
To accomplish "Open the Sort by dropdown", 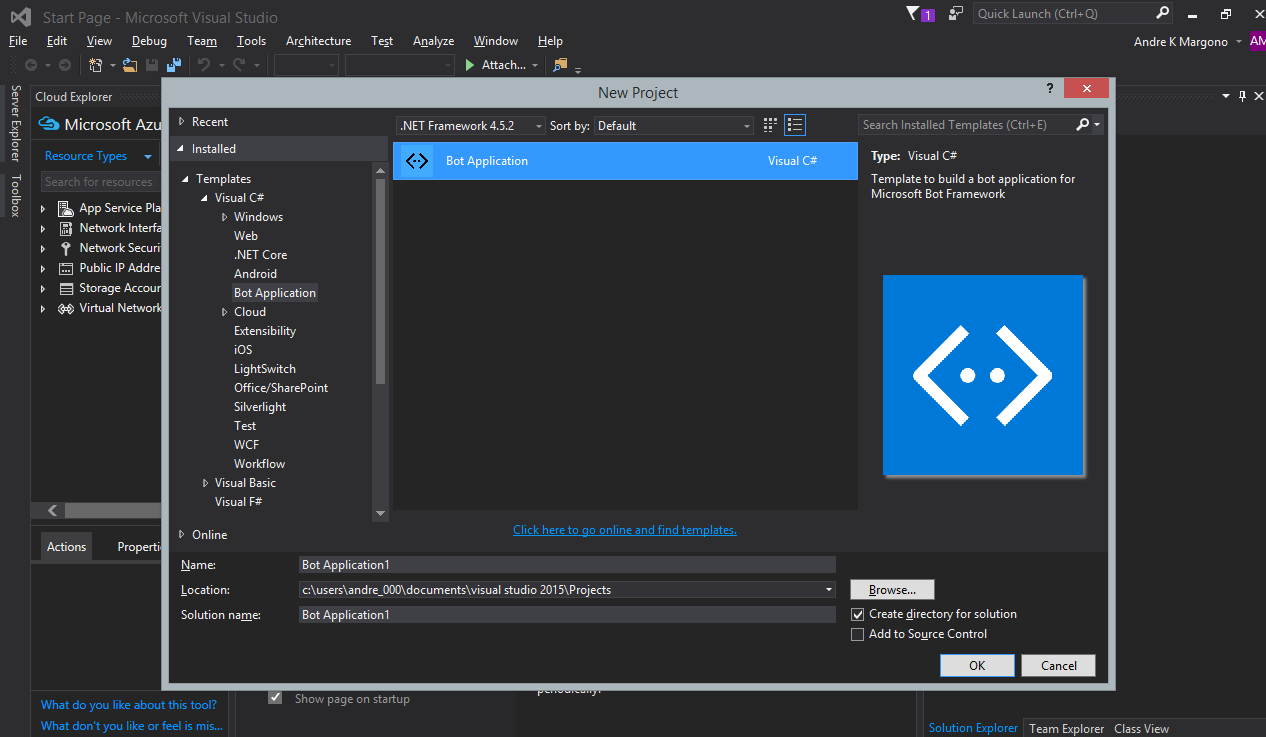I will [x=674, y=126].
